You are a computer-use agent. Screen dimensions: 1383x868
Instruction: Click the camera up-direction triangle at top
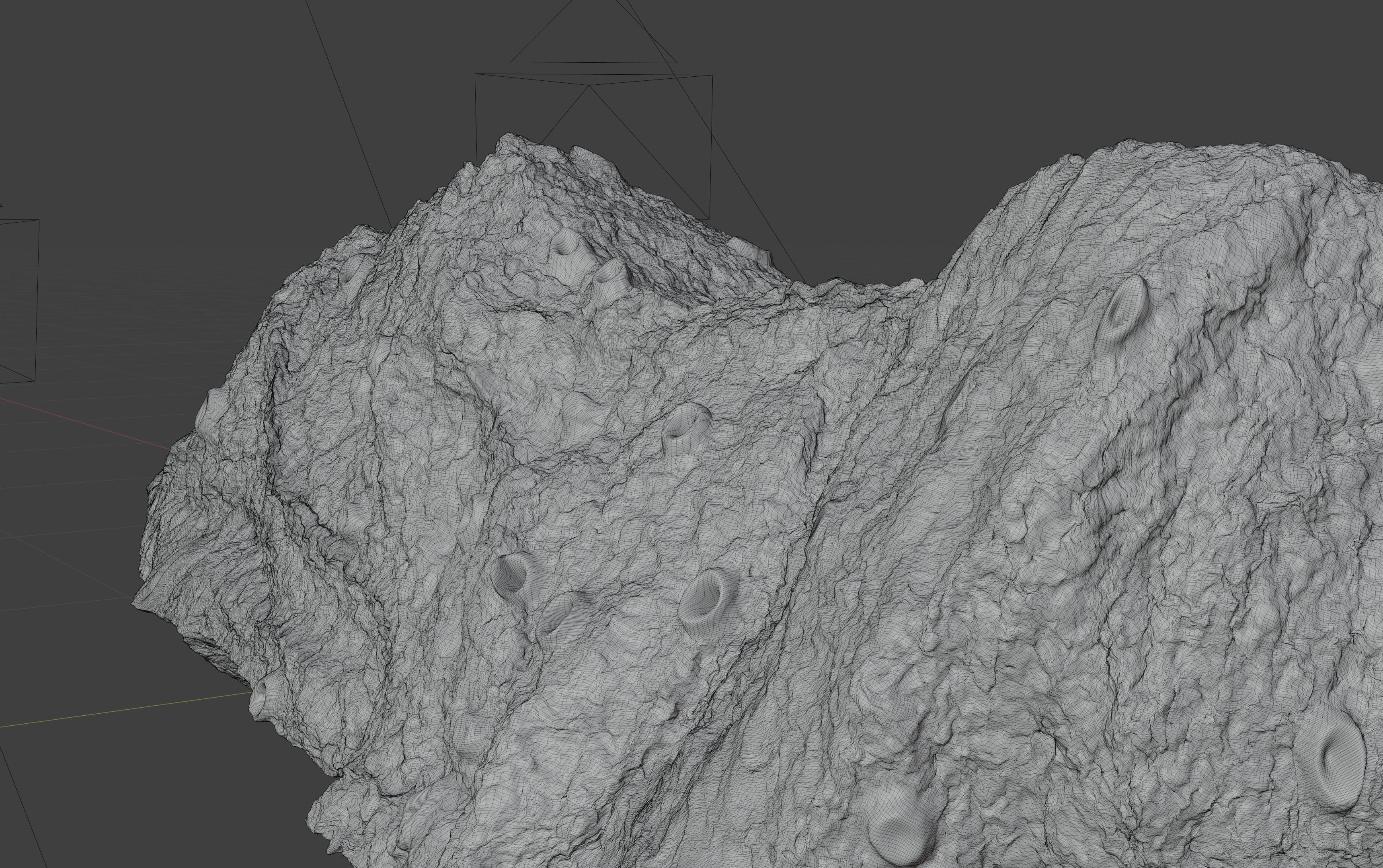(594, 31)
